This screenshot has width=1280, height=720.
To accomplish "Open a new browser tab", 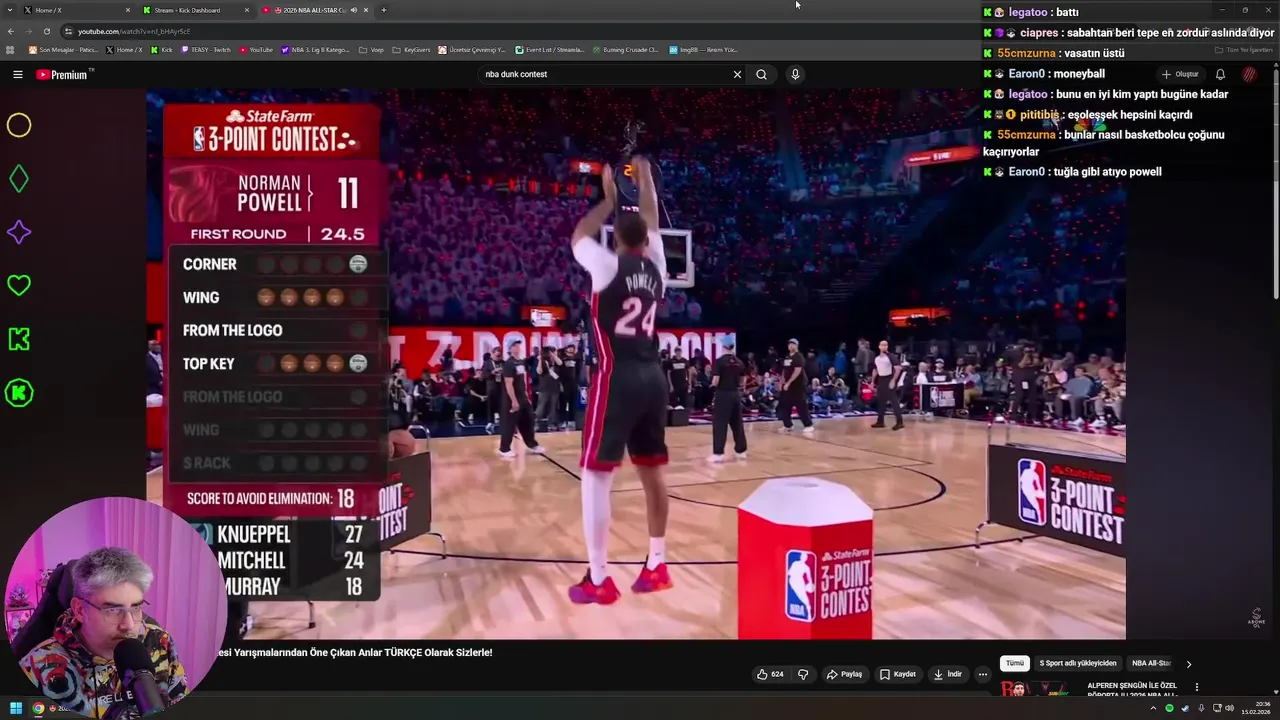I will click(x=384, y=10).
